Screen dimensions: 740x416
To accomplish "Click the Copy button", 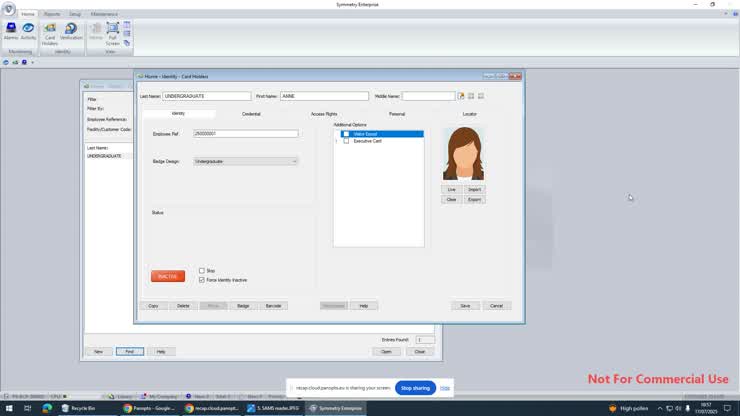I will [153, 306].
